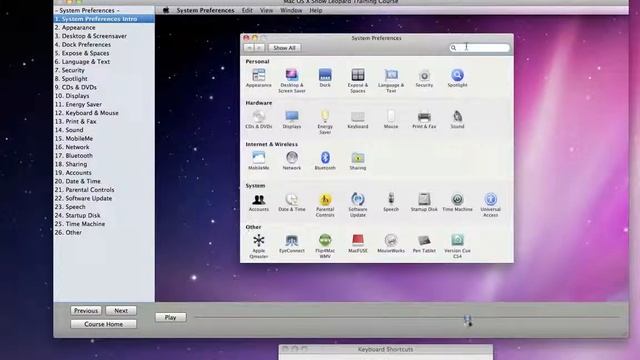Open the View menu
The width and height of the screenshot is (640, 360).
[266, 10]
